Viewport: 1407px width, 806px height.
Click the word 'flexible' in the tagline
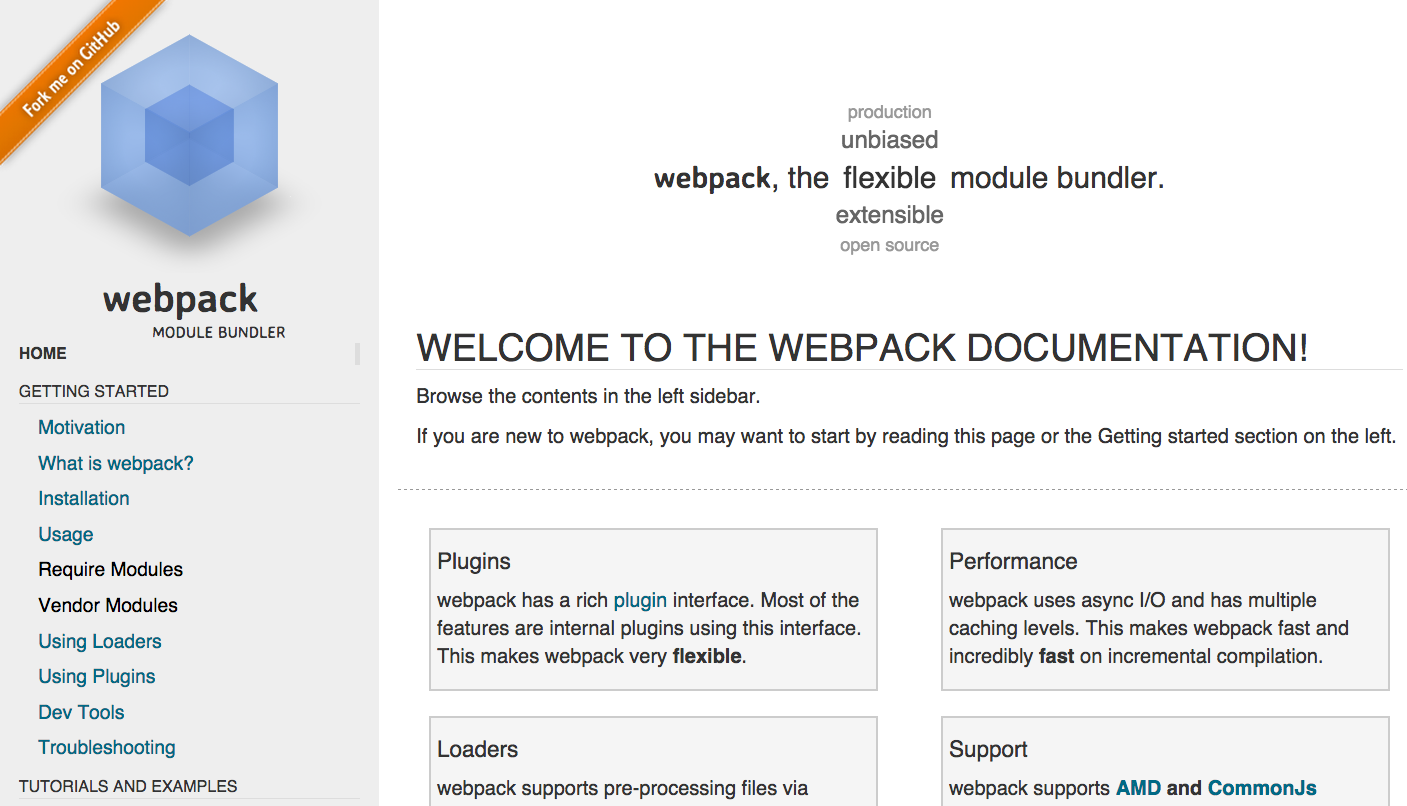(889, 178)
